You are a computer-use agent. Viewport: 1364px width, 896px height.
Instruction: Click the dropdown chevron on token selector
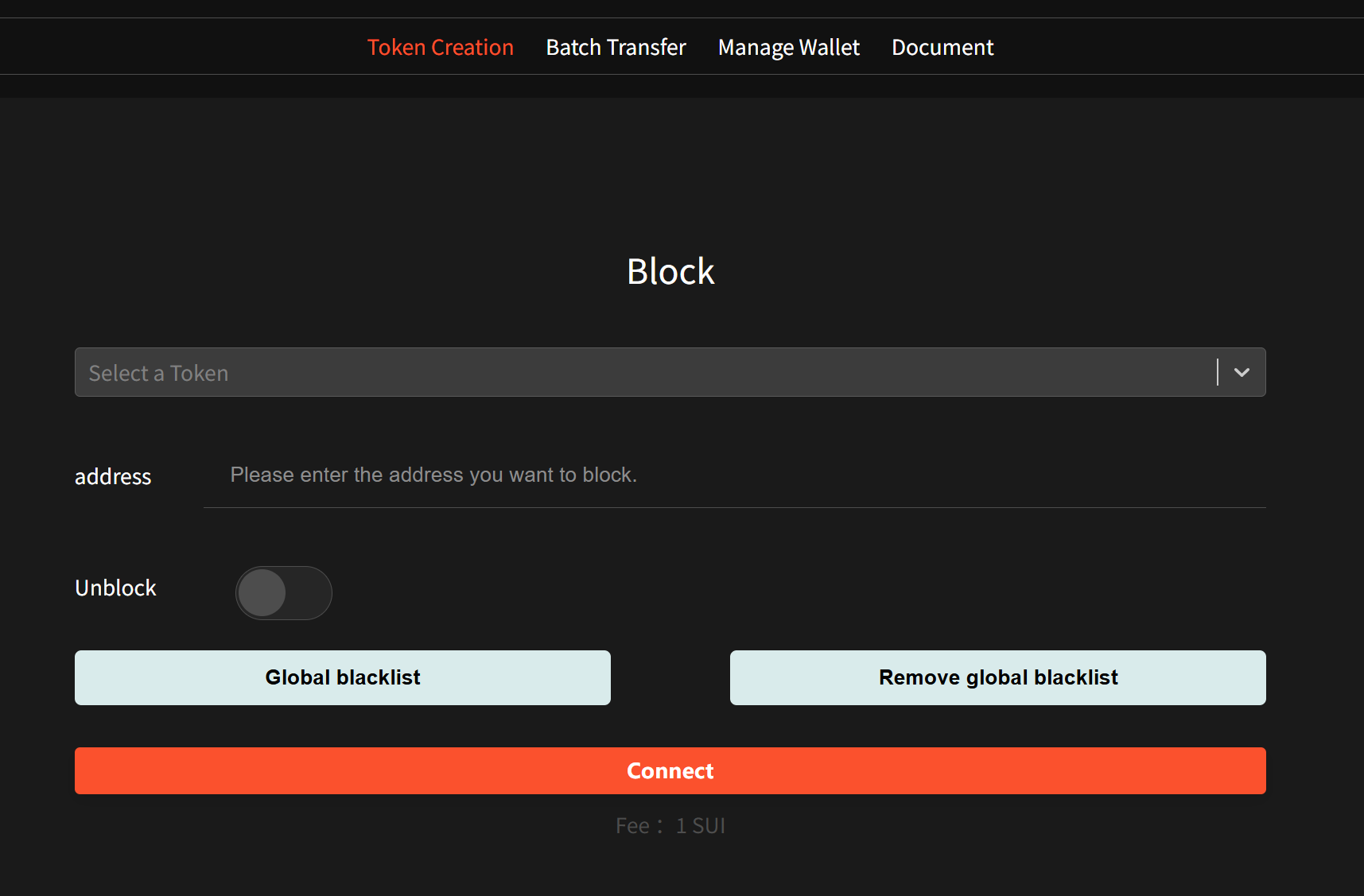pyautogui.click(x=1240, y=372)
